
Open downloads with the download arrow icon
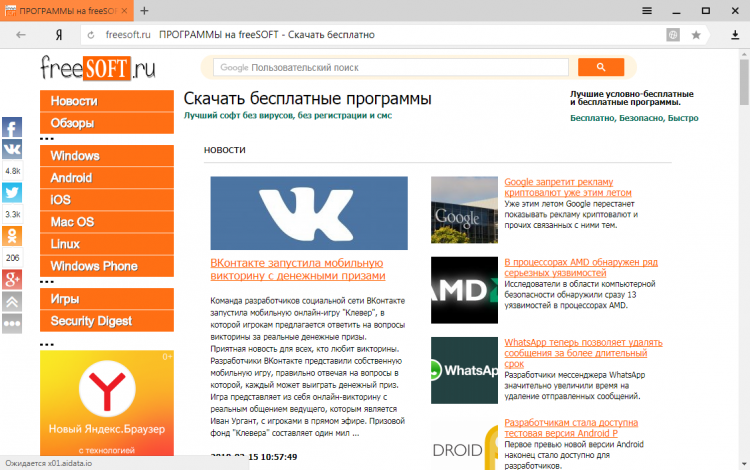pyautogui.click(x=735, y=35)
